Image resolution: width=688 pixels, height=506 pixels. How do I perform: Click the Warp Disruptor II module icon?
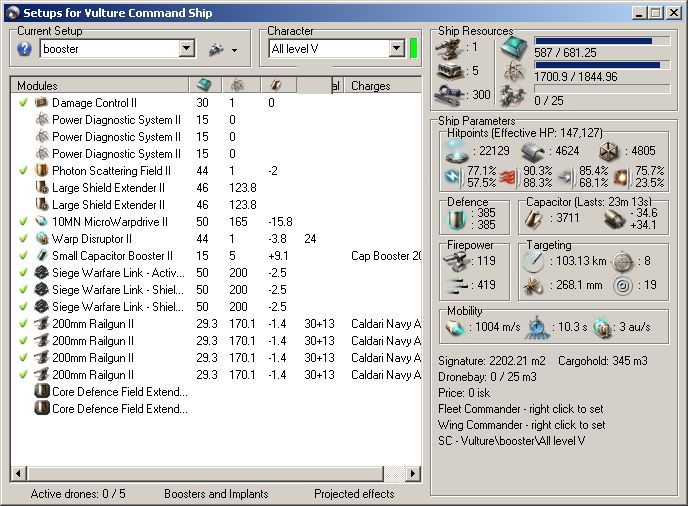tap(41, 238)
